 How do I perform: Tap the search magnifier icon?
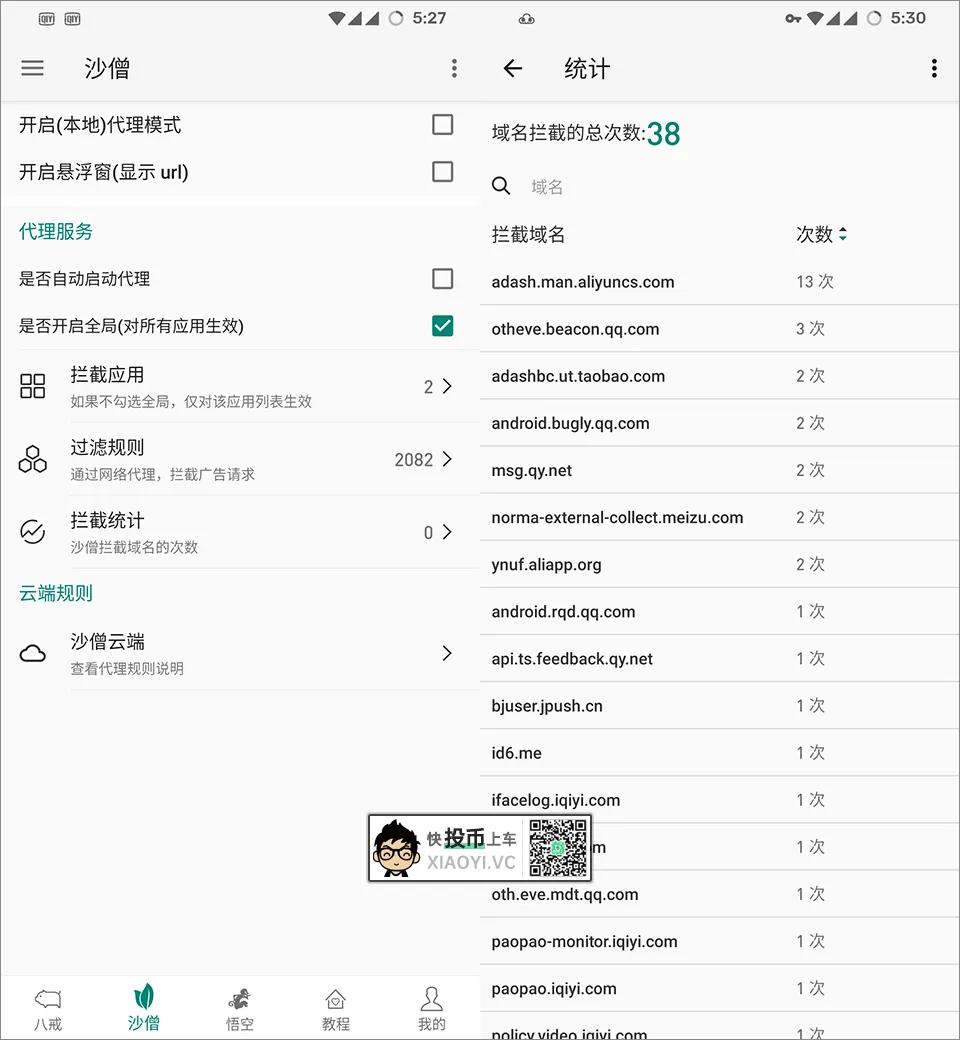[x=501, y=186]
